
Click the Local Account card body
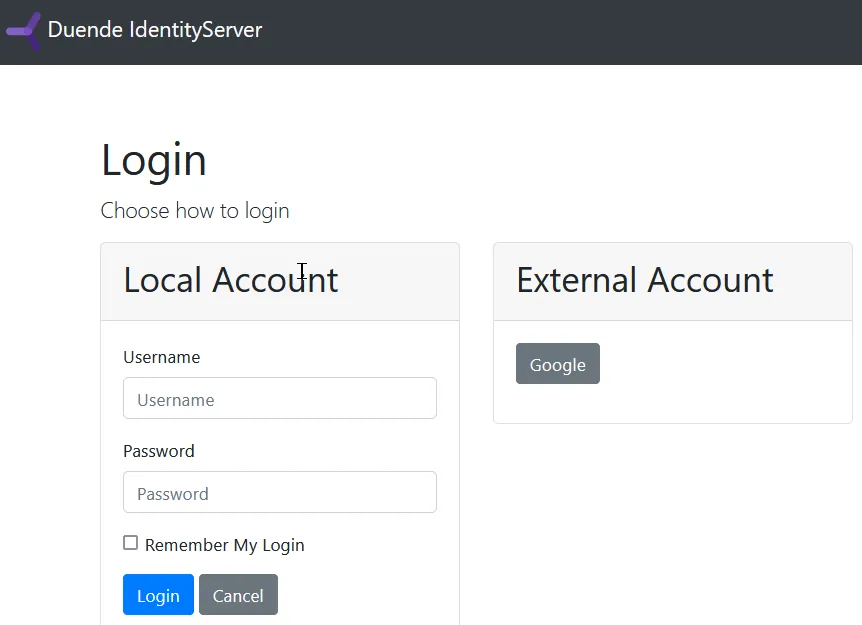click(279, 470)
